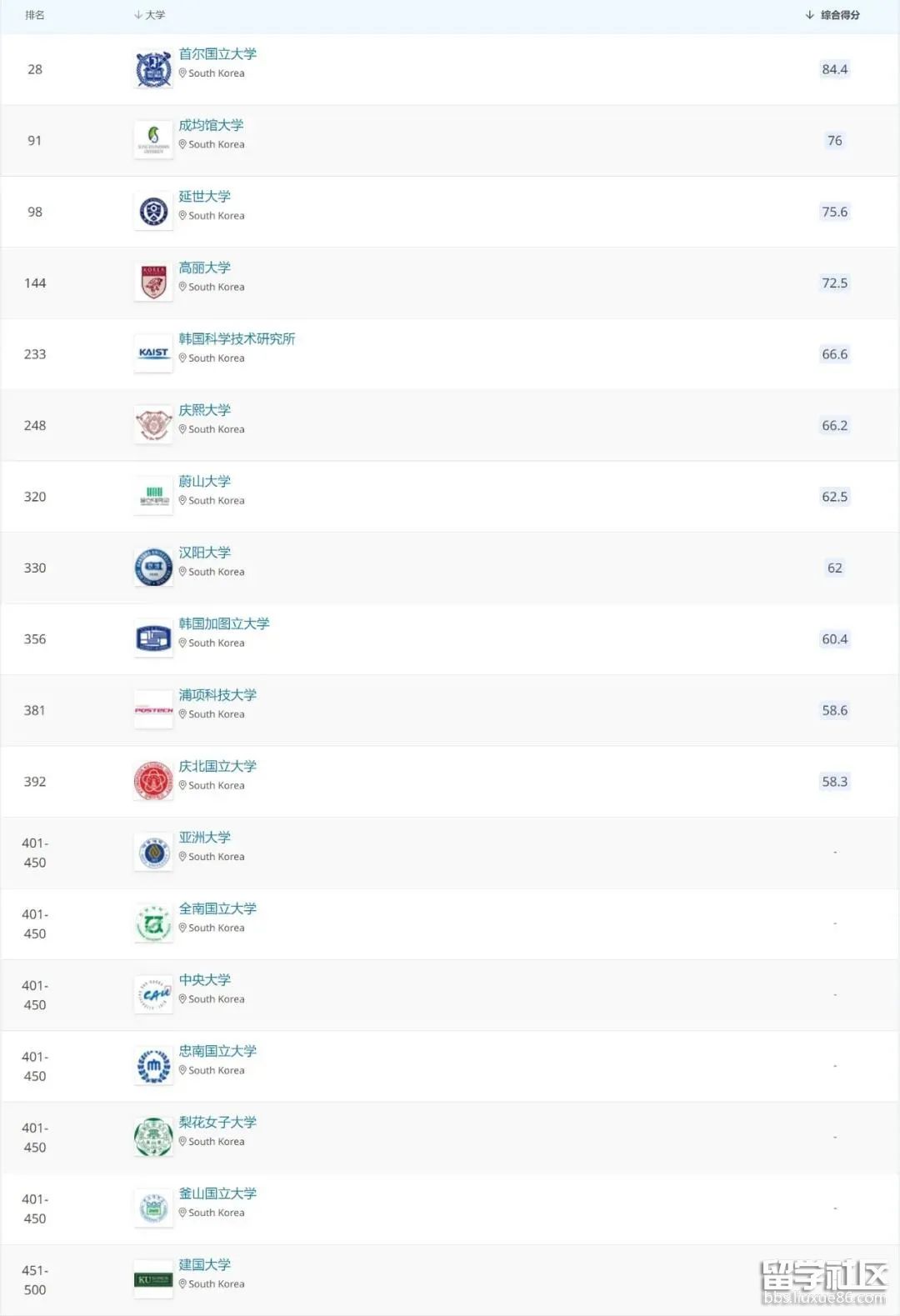
Task: Click the Kyungpook National University red emblem
Action: (153, 781)
